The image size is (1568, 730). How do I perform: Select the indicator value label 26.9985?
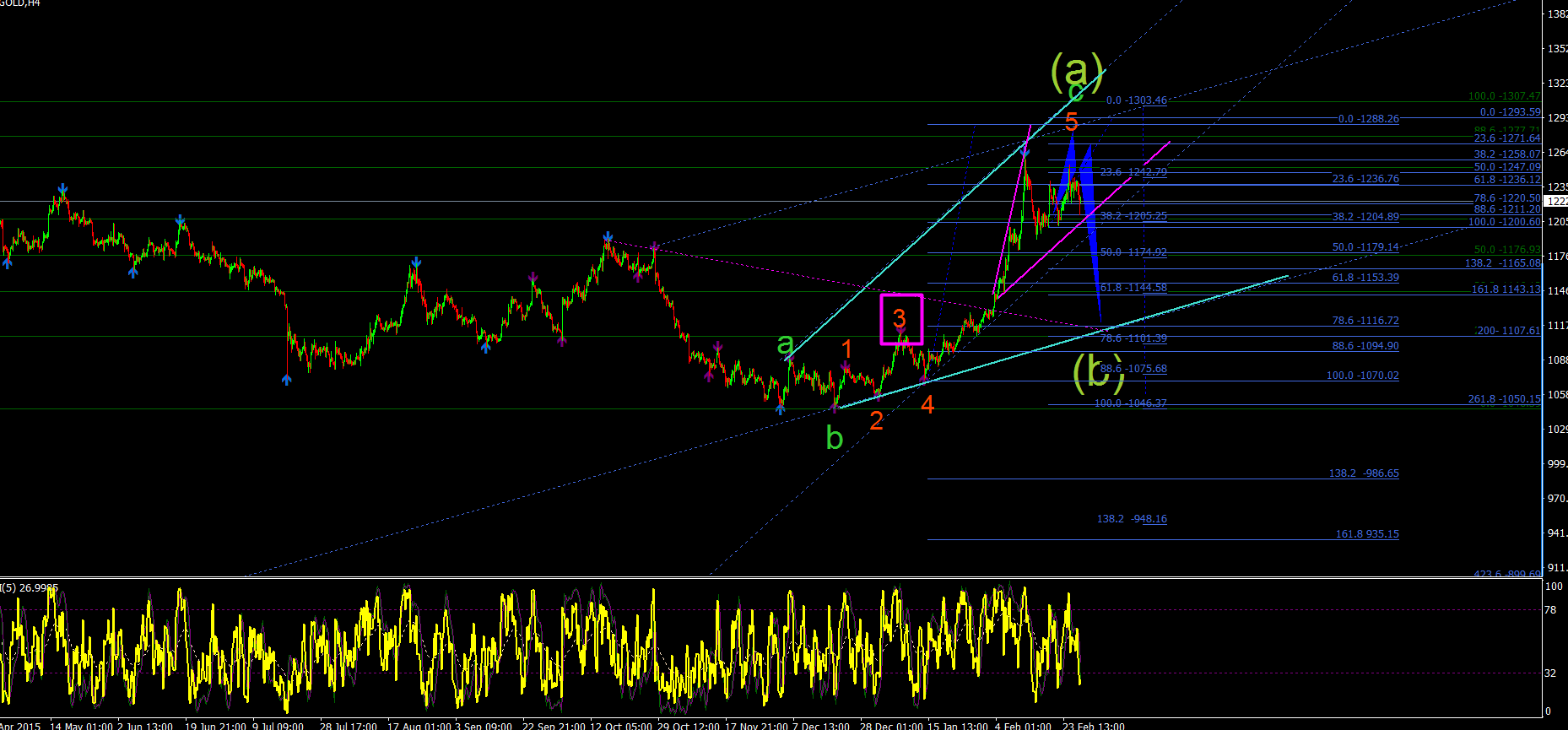point(39,587)
